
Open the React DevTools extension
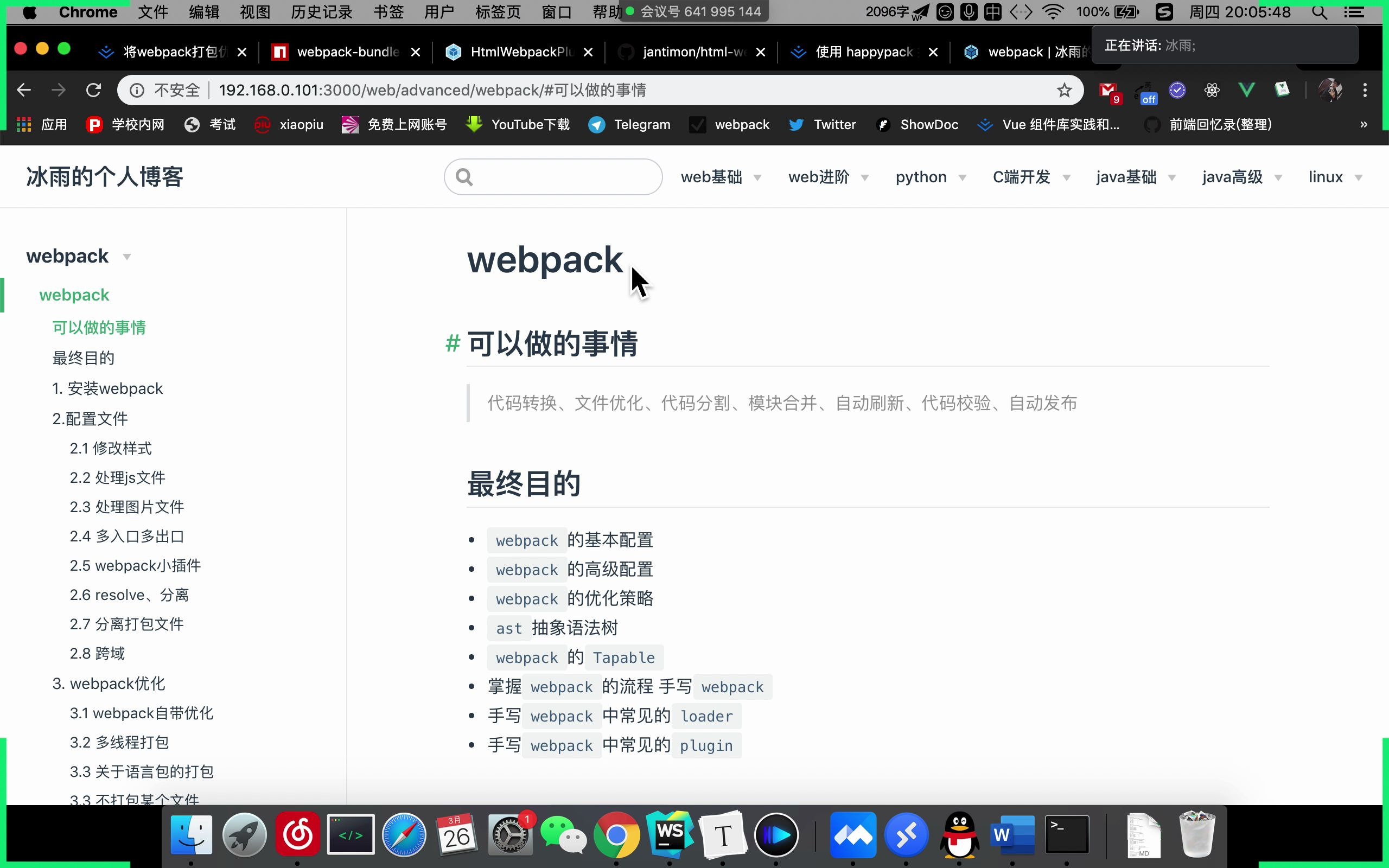pyautogui.click(x=1211, y=90)
